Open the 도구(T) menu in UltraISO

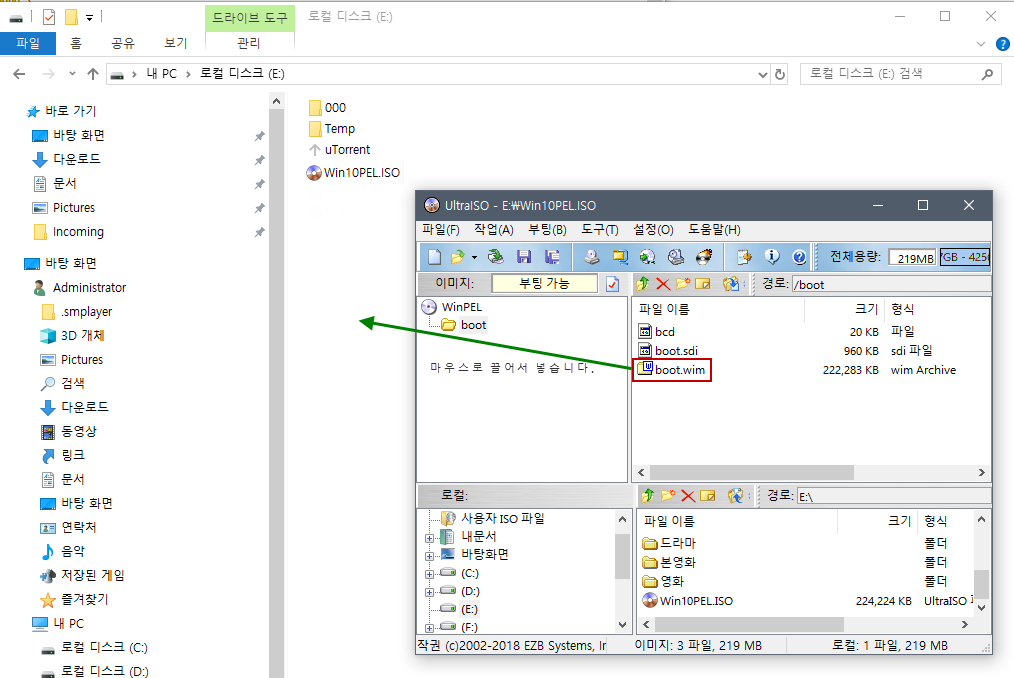click(x=599, y=230)
